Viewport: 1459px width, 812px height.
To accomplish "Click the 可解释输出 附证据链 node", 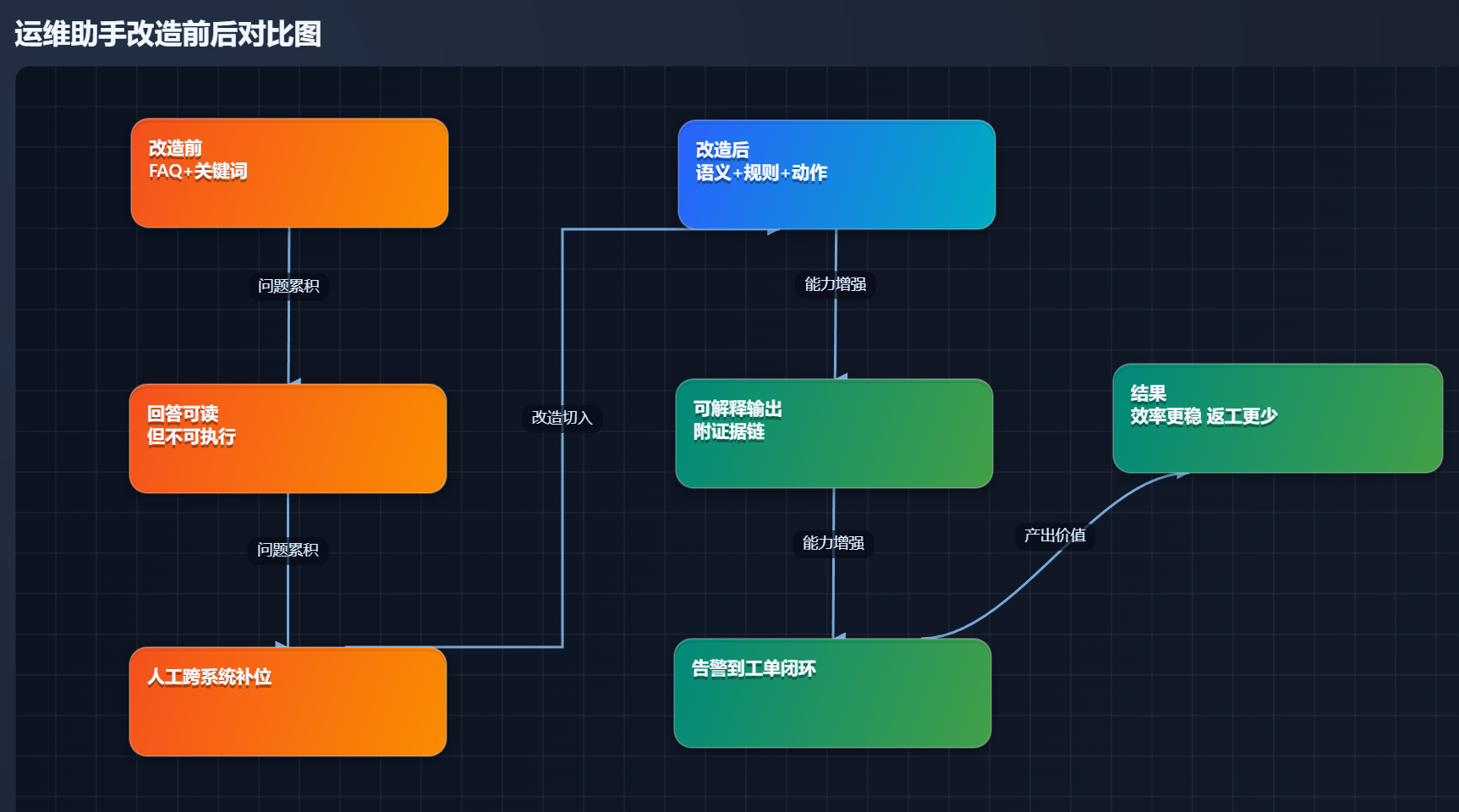I will 834,433.
